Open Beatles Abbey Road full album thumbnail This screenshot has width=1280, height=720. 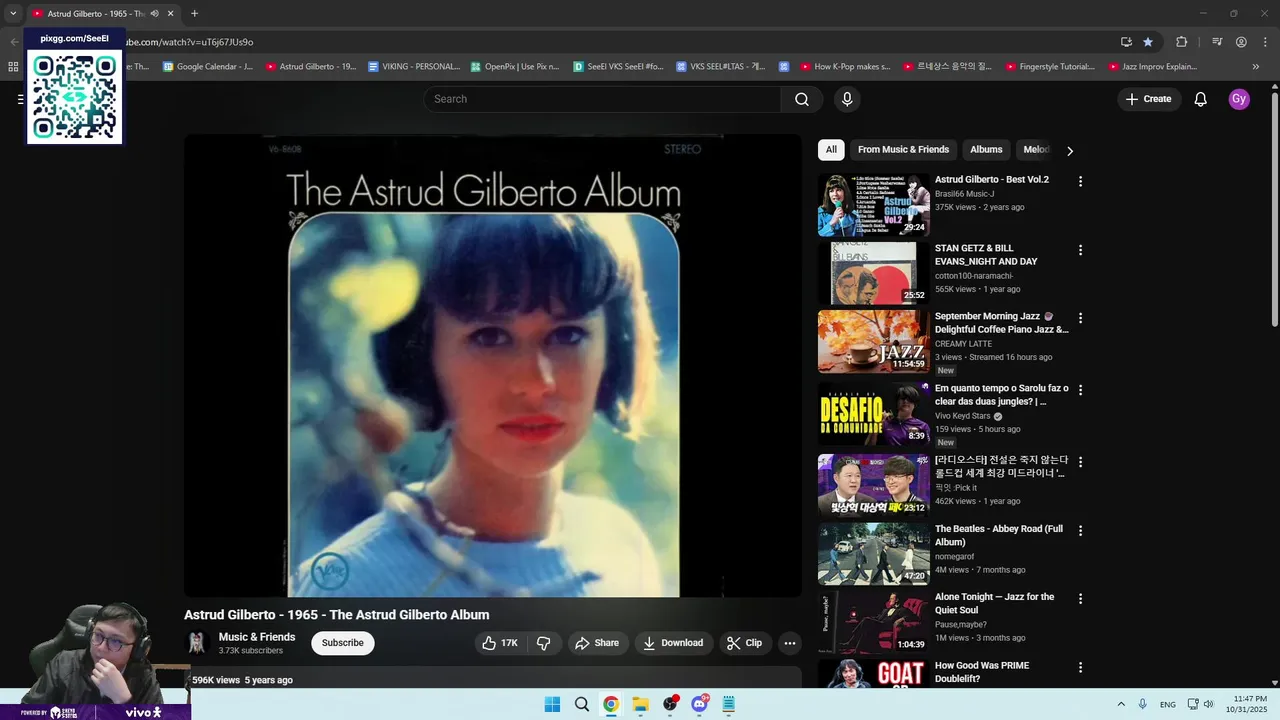click(874, 553)
